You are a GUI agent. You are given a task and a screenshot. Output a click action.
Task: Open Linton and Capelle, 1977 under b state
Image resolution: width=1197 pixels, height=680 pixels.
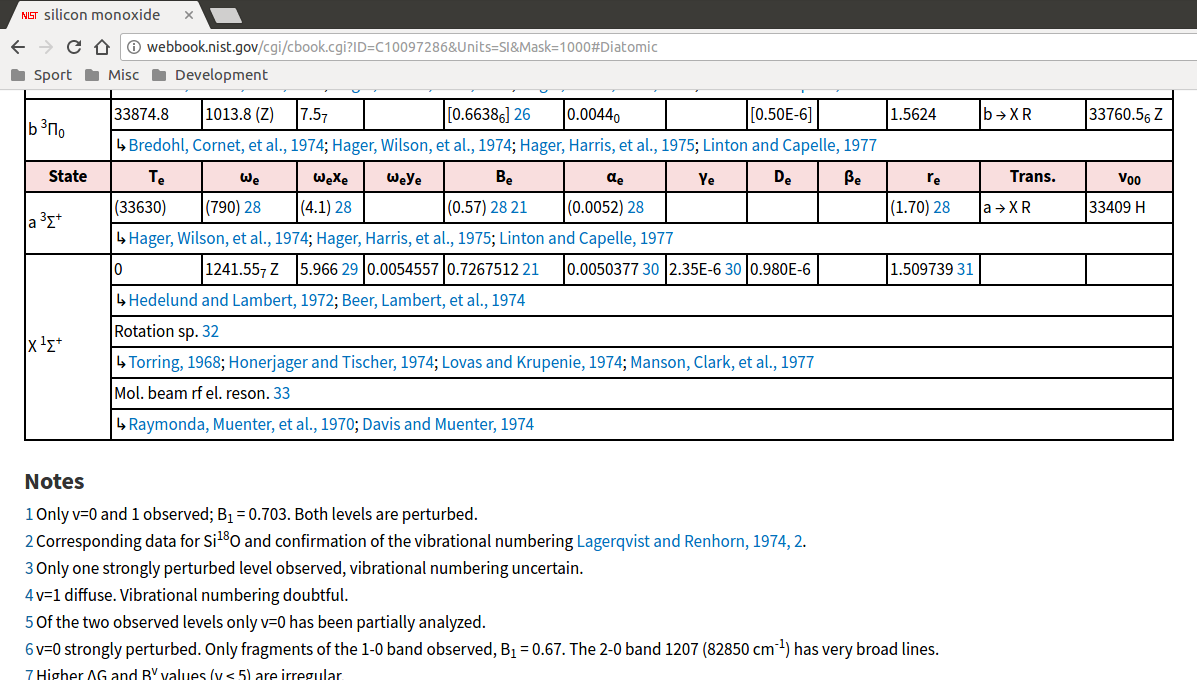789,145
